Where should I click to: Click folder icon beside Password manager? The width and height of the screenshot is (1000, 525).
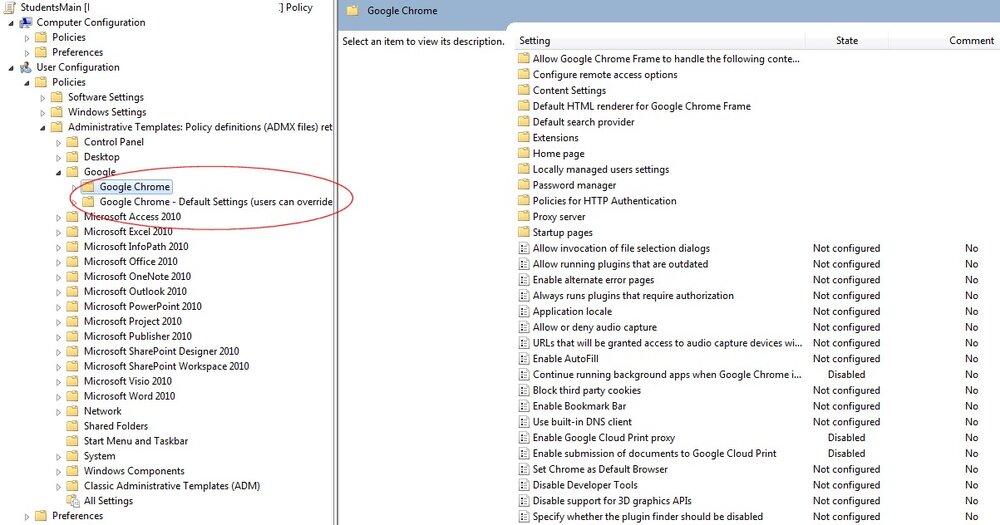coord(524,185)
